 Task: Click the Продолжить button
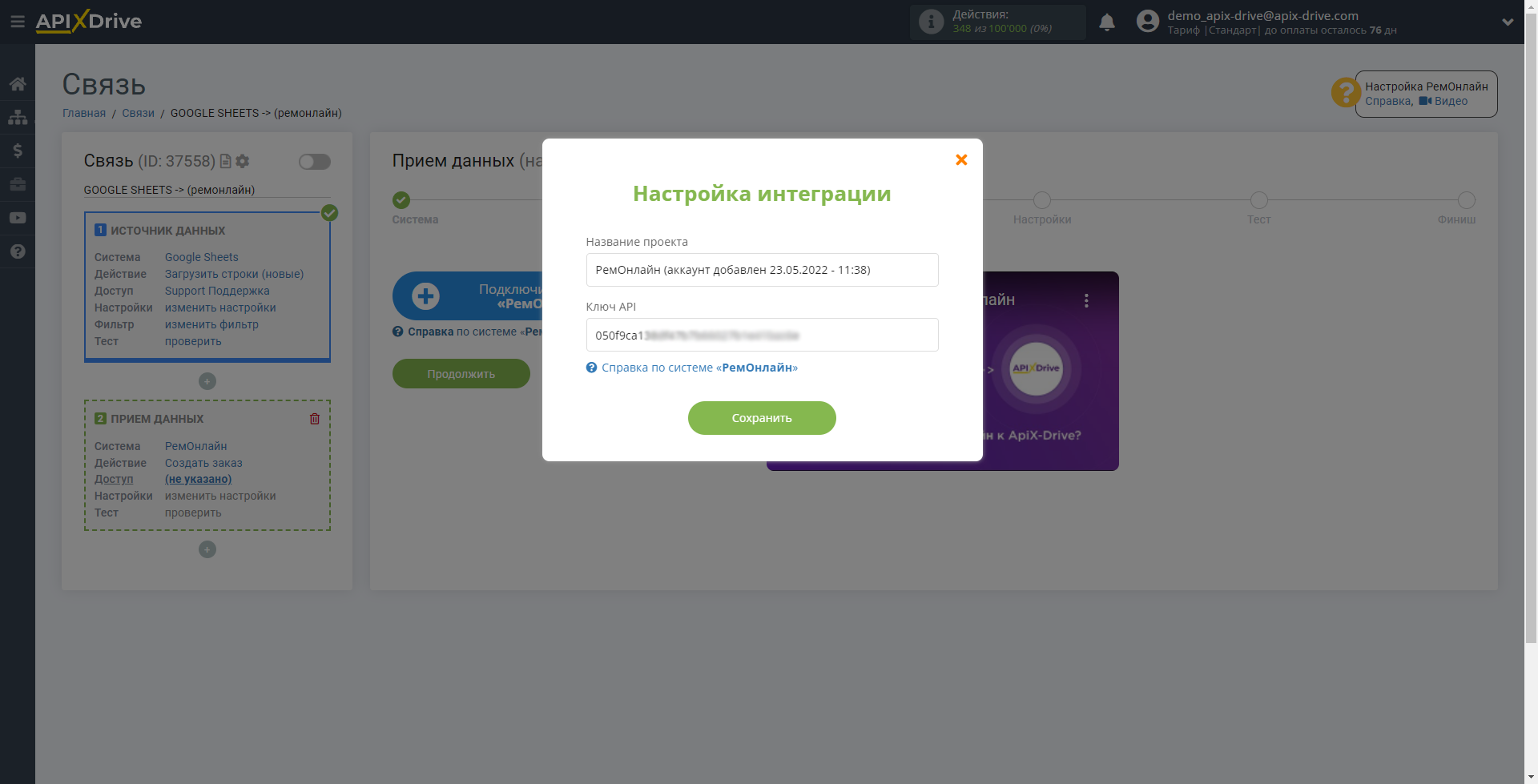pyautogui.click(x=461, y=374)
